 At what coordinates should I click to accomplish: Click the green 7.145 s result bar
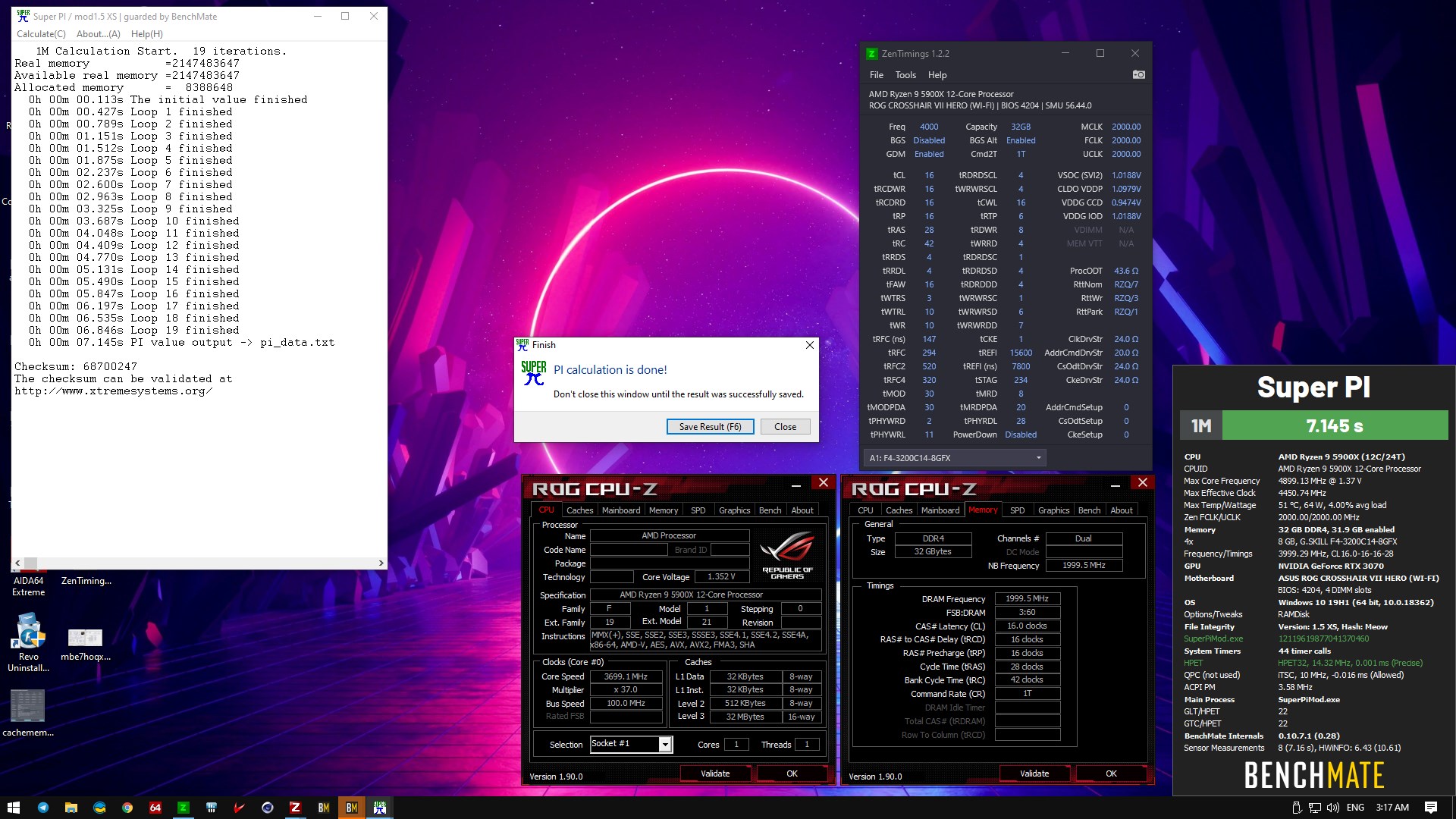[1335, 425]
